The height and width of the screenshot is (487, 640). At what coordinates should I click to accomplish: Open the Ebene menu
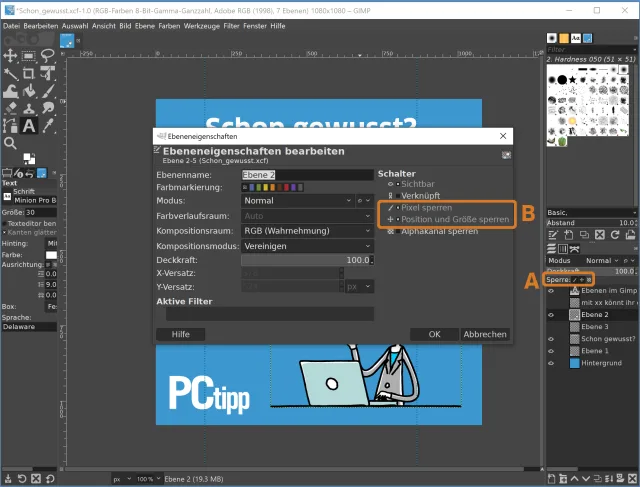(x=145, y=26)
